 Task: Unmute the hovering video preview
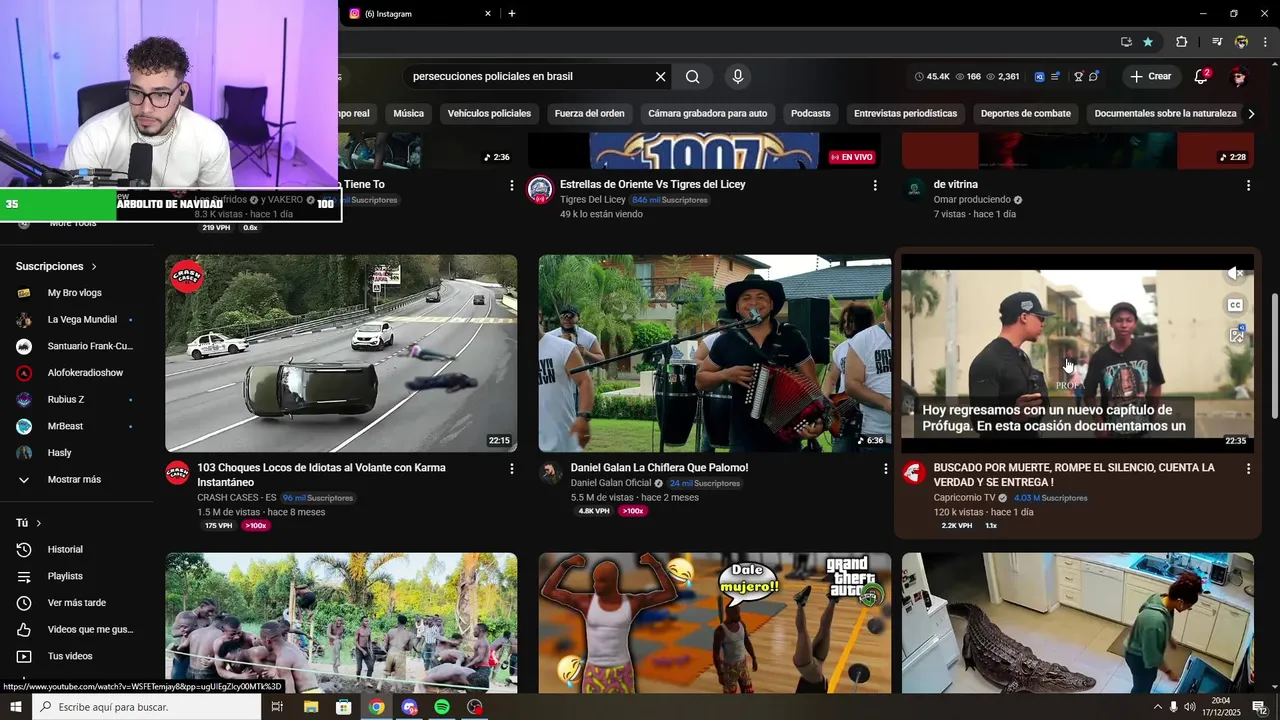[x=1236, y=273]
